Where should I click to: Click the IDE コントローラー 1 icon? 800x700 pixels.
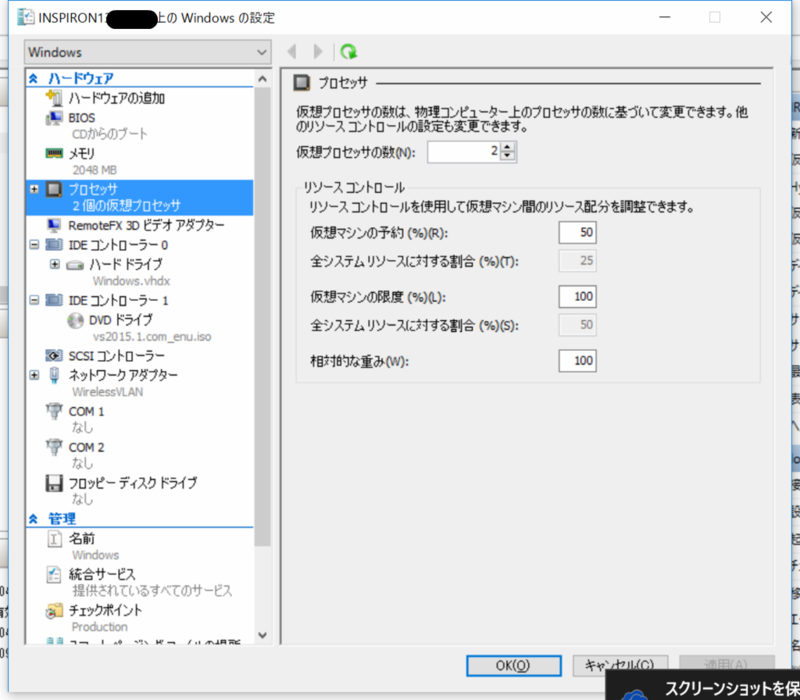tap(54, 300)
